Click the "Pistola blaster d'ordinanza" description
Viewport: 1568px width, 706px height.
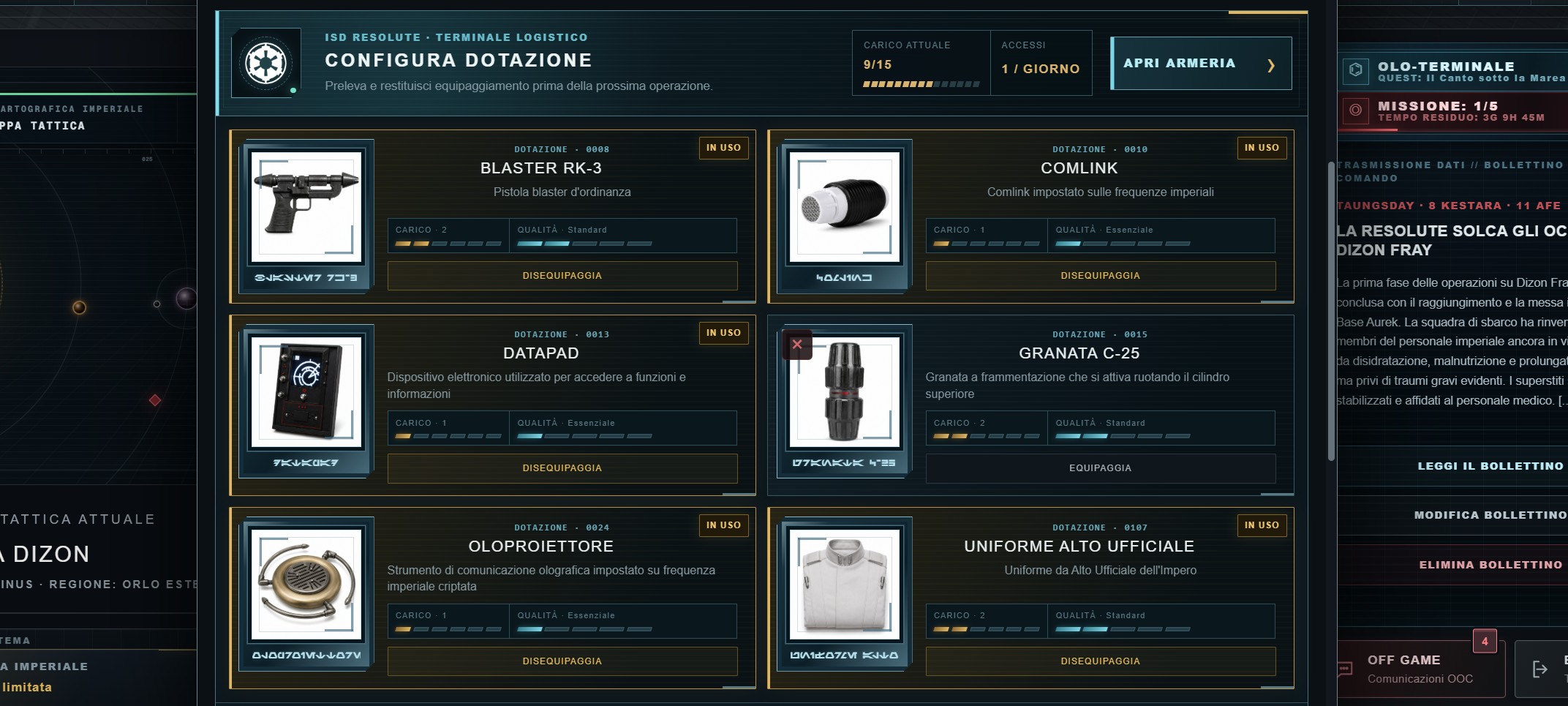562,192
